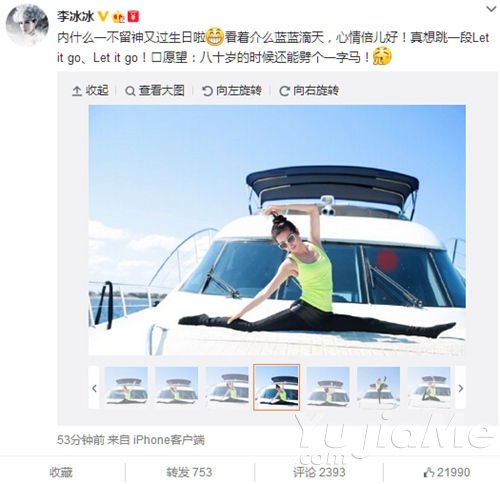Add the post to favorites with 收藏

pos(61,472)
